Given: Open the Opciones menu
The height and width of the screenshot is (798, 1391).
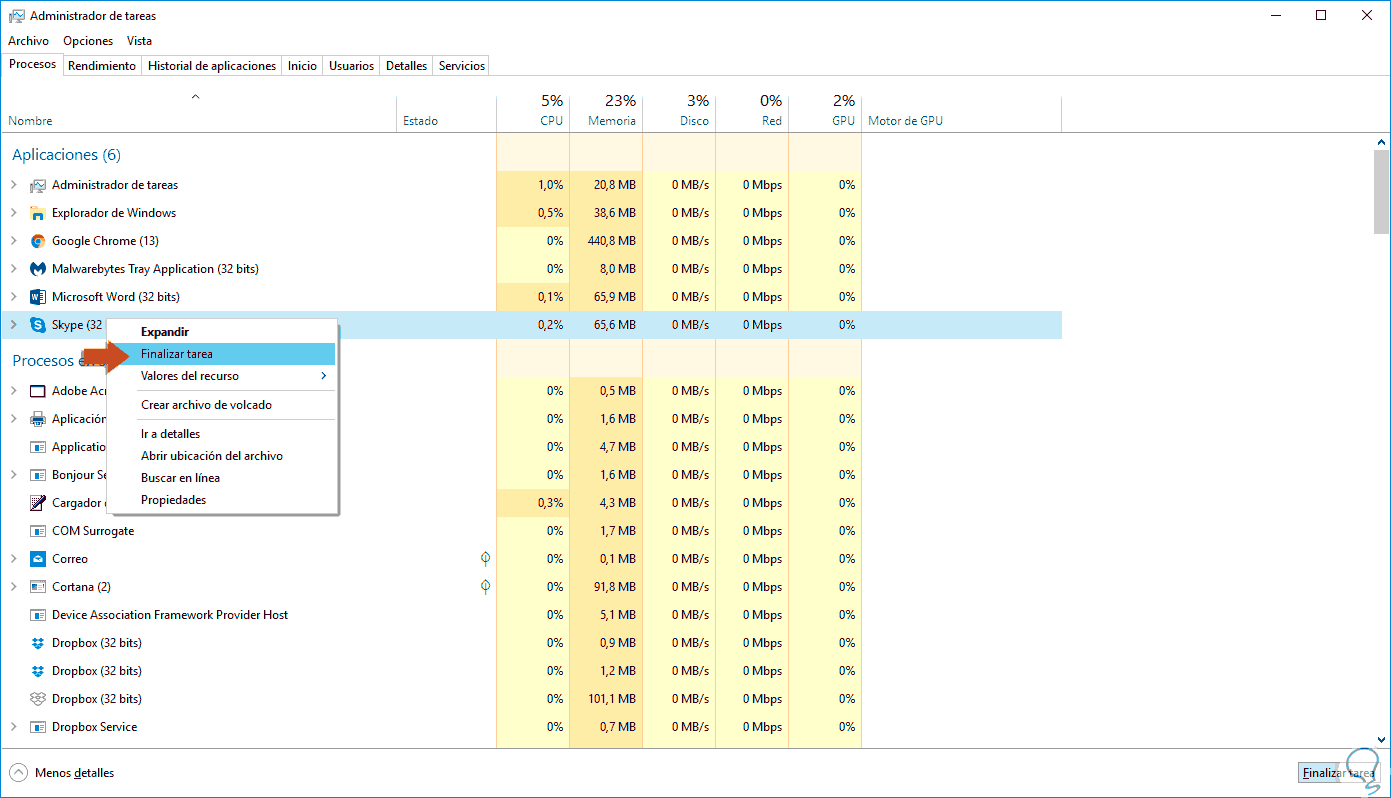Looking at the screenshot, I should click(88, 41).
